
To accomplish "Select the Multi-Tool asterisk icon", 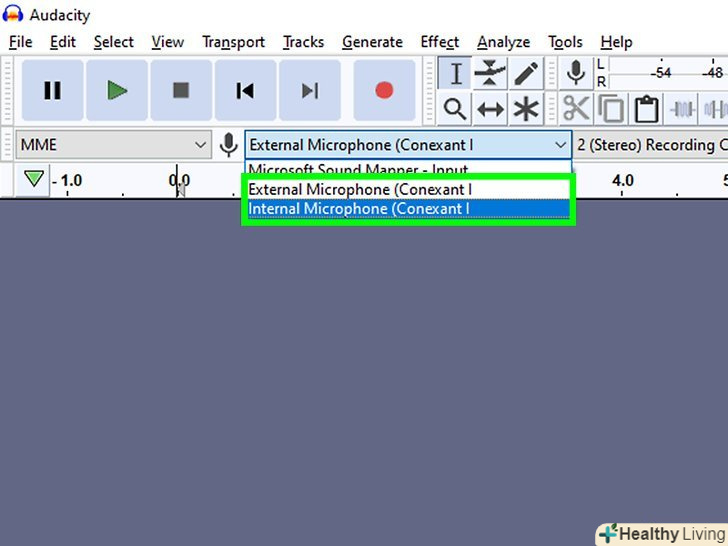I will click(x=526, y=109).
